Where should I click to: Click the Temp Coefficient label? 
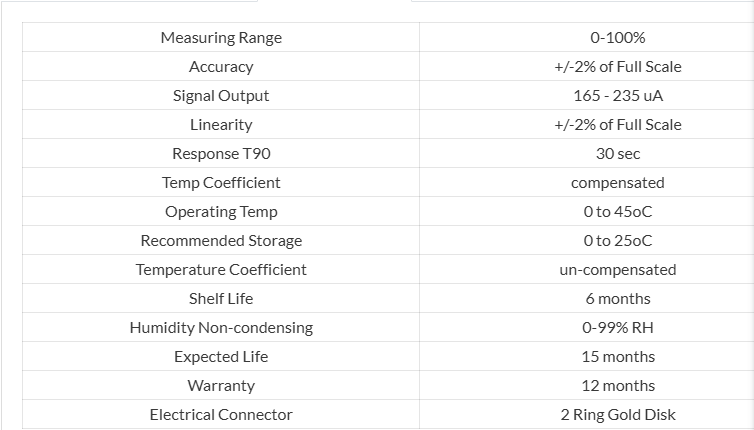[221, 182]
